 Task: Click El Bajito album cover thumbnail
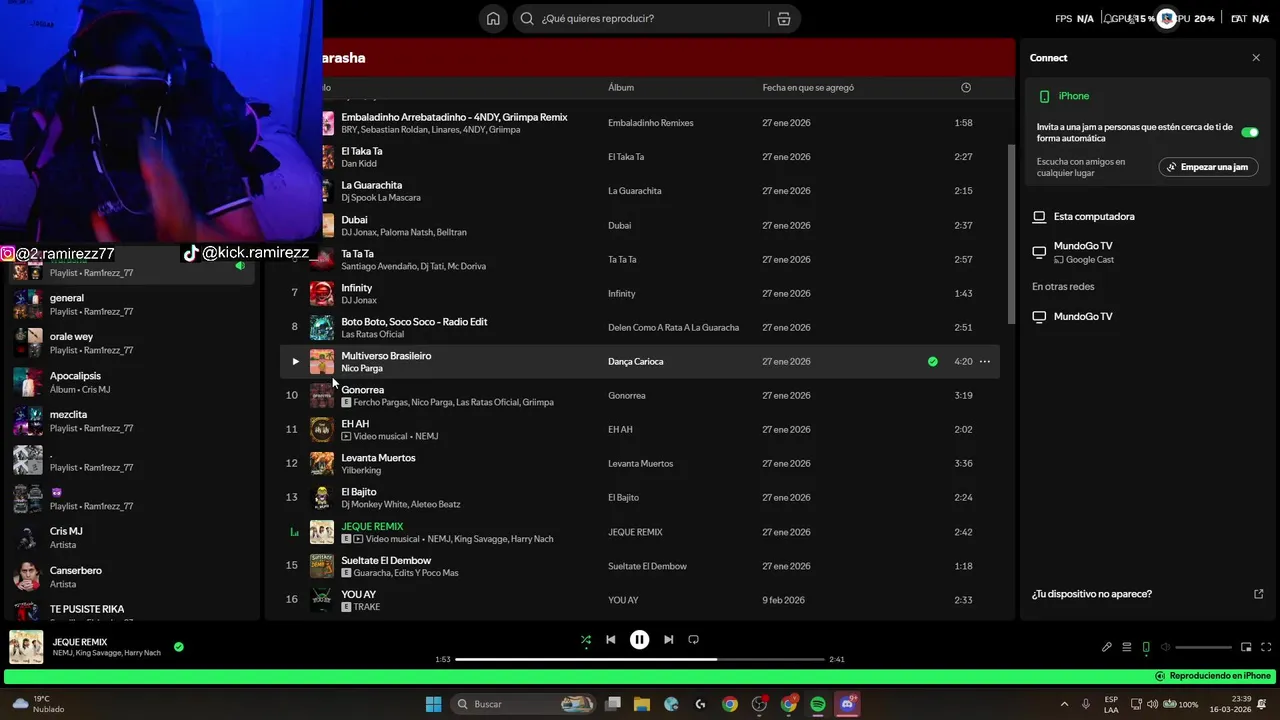[x=322, y=498]
